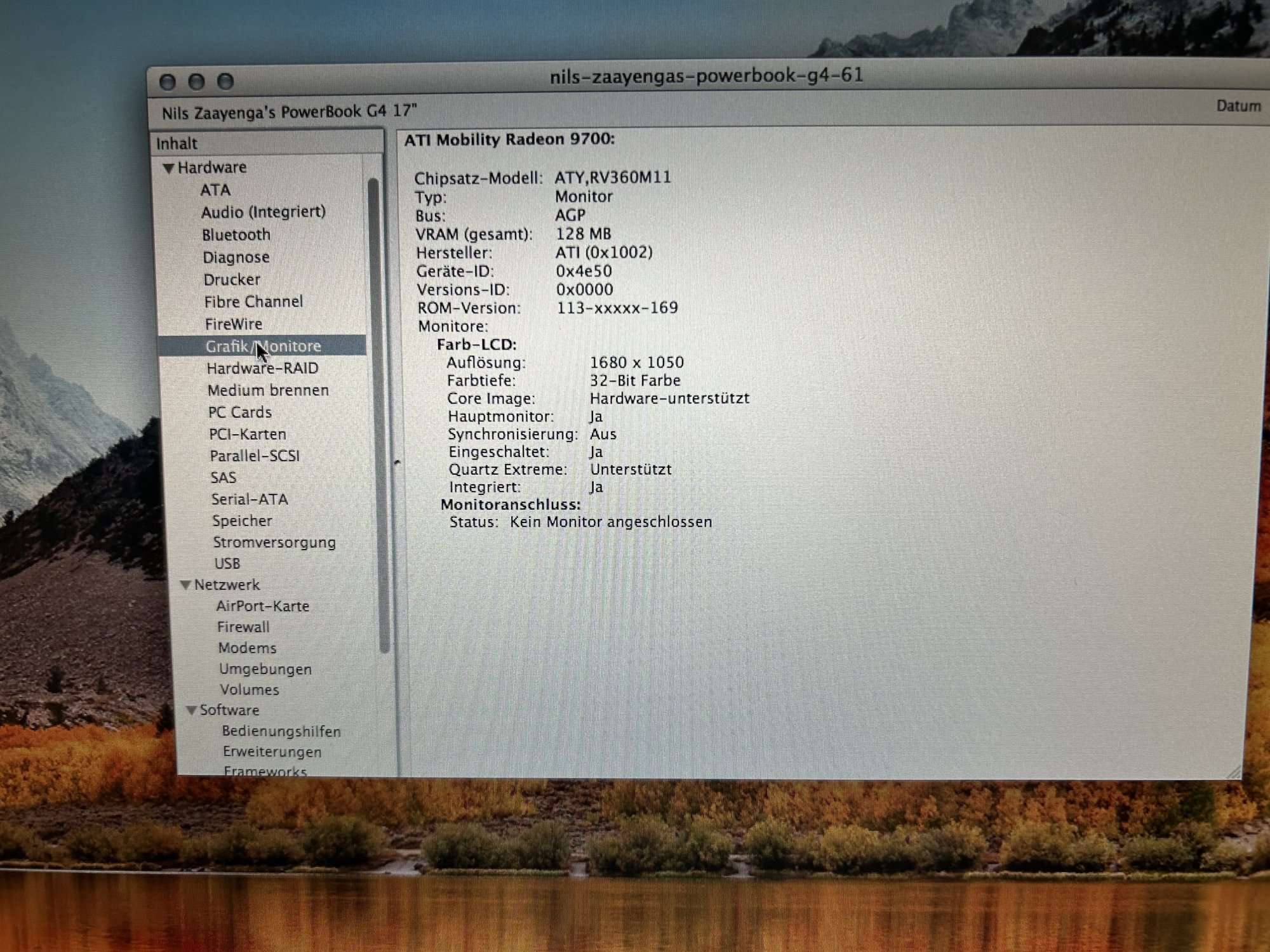Click the pane splitter handle
The image size is (1270, 952).
pyautogui.click(x=397, y=462)
